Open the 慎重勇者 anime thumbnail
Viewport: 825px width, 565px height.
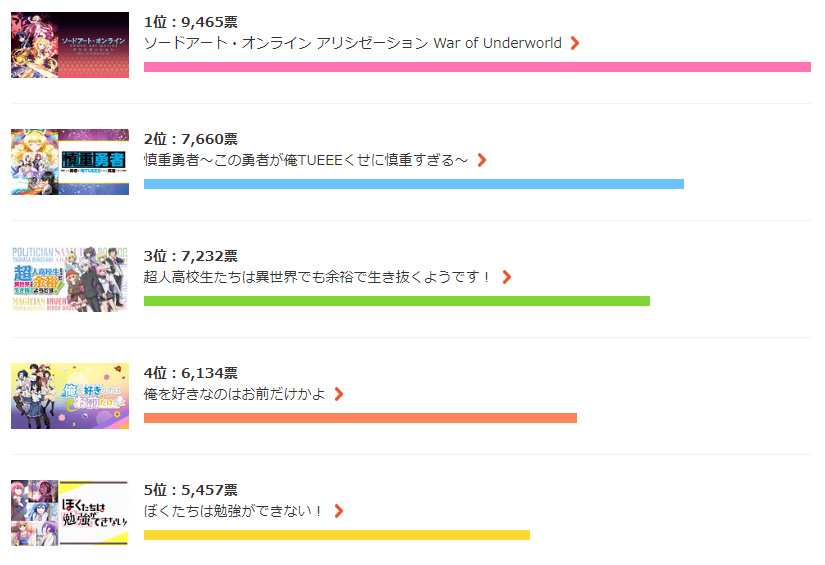click(70, 162)
